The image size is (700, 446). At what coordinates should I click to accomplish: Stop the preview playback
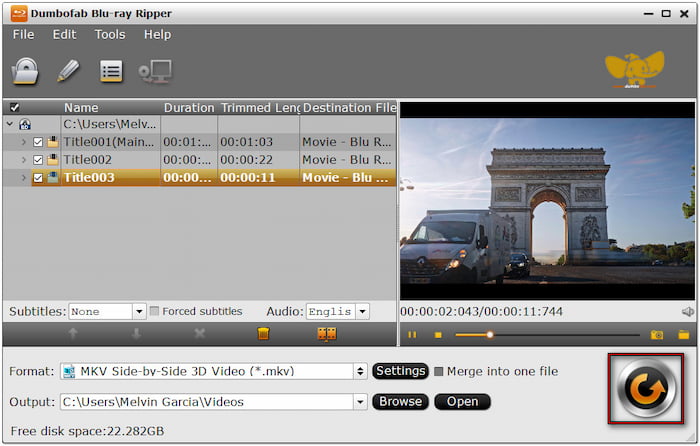(438, 335)
